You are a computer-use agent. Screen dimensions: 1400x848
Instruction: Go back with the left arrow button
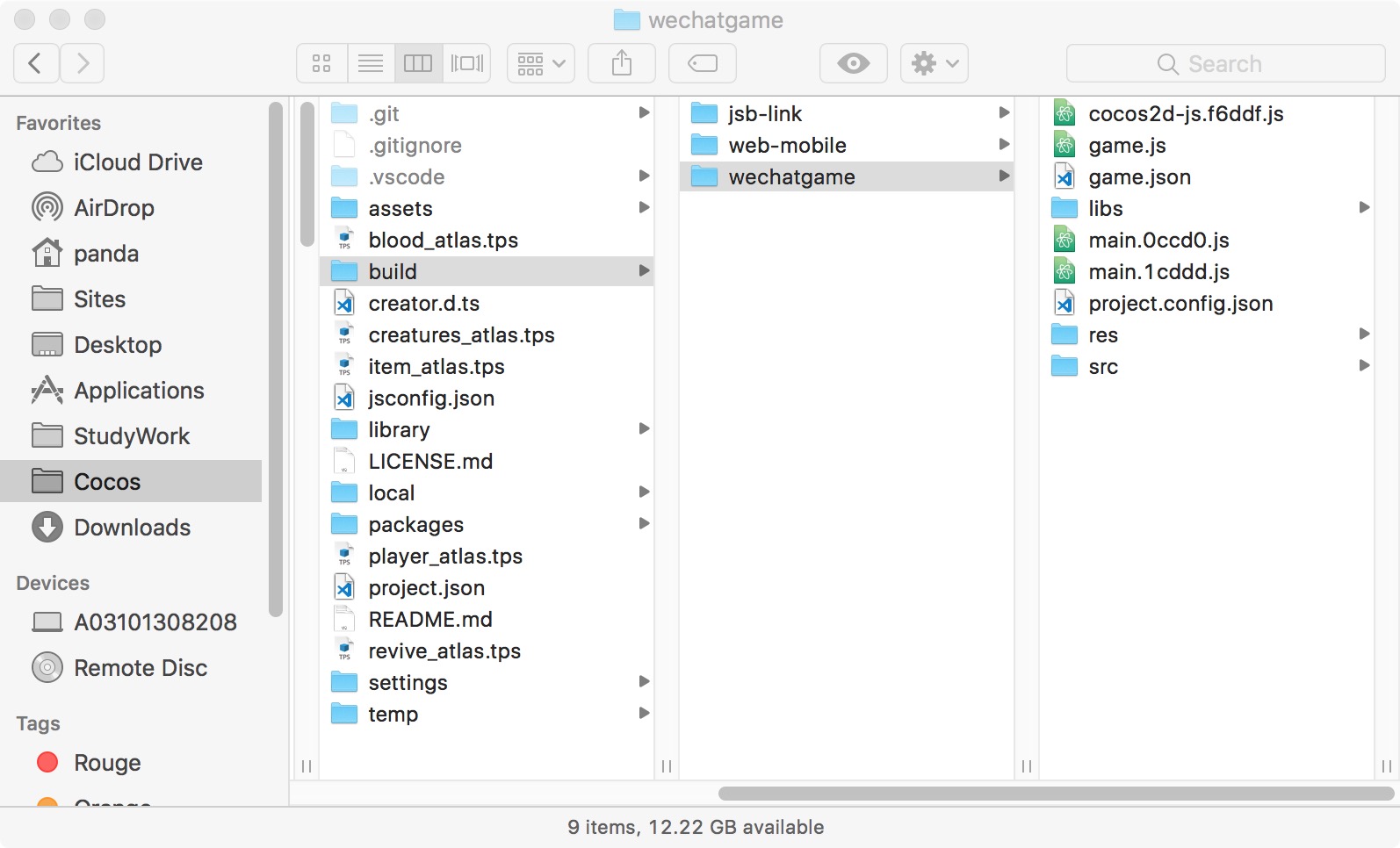click(36, 63)
